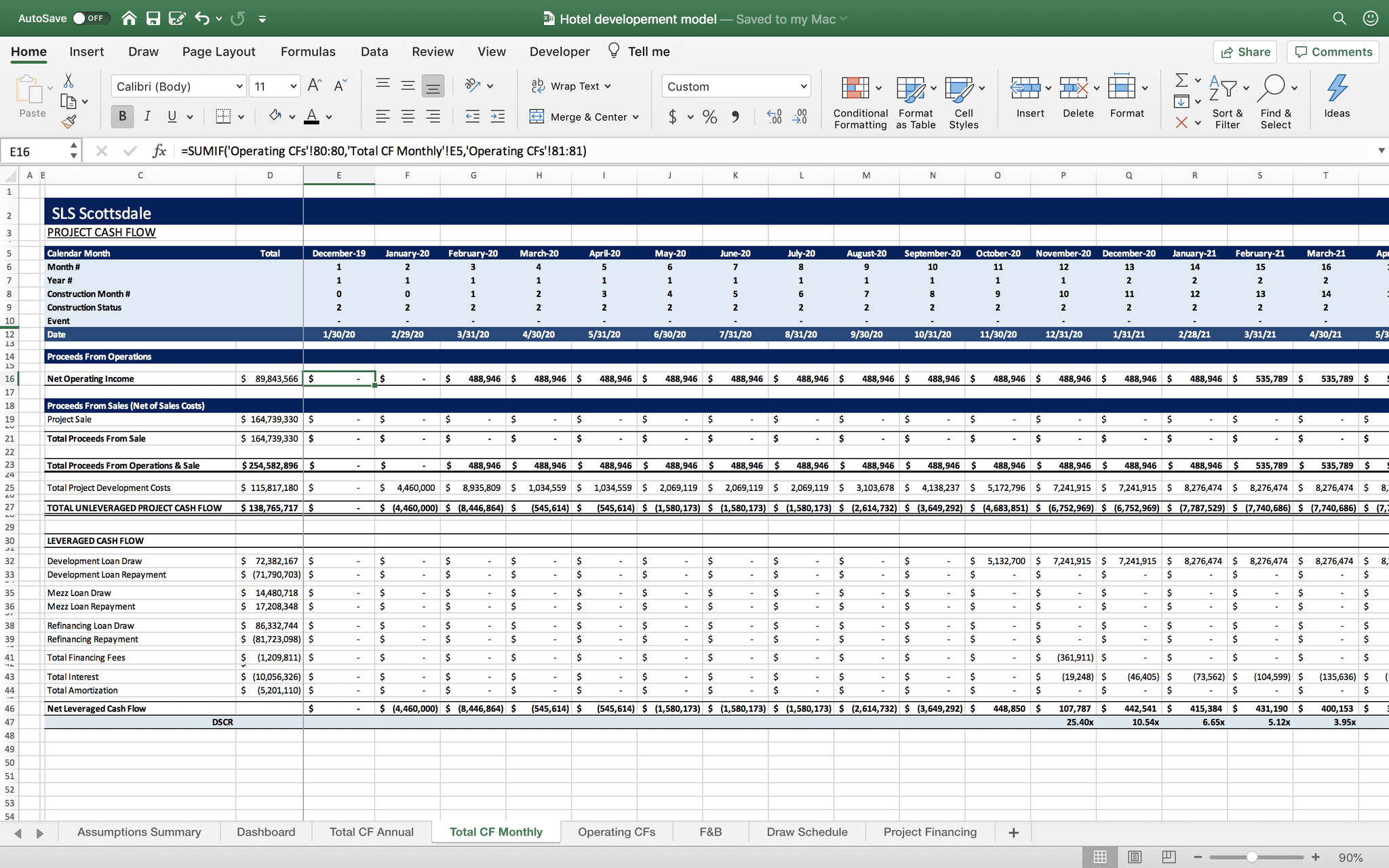Click the Decrease Indent icon
1389x868 pixels.
473,117
